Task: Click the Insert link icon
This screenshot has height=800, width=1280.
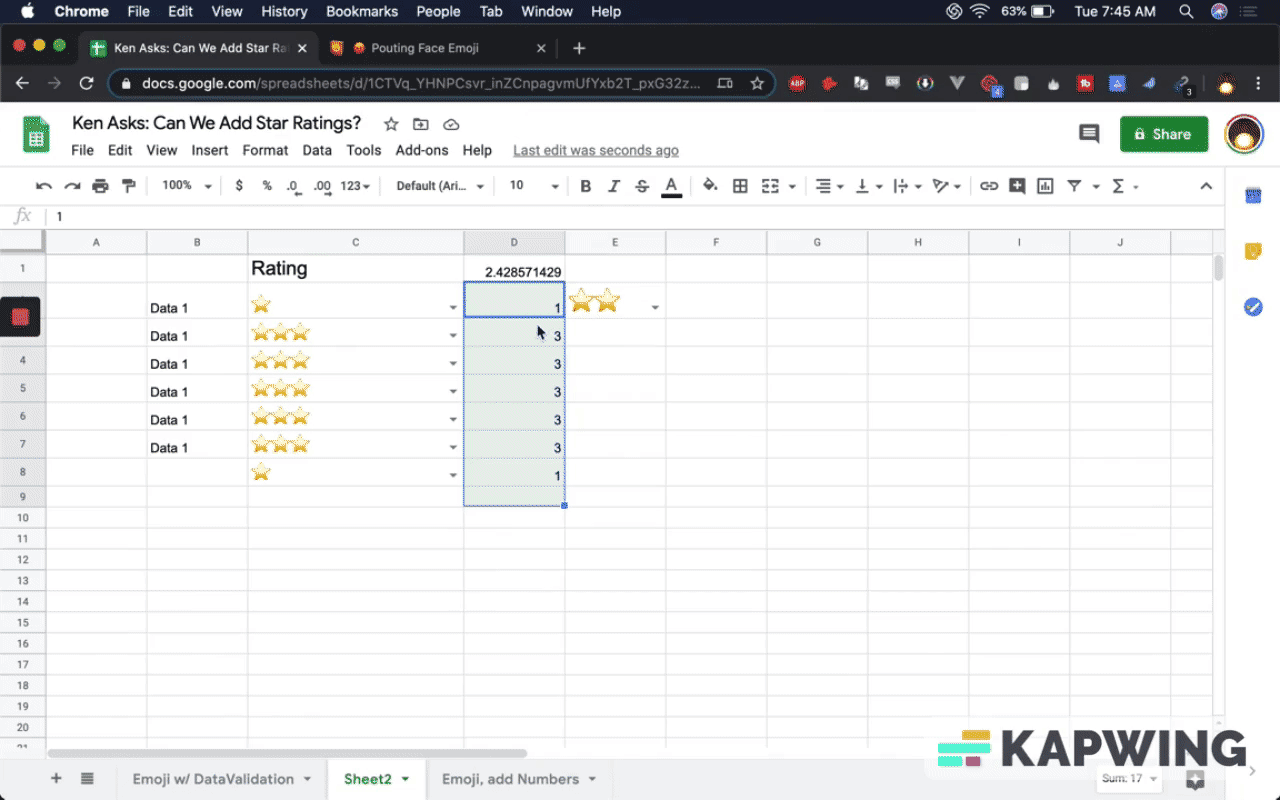Action: tap(989, 186)
